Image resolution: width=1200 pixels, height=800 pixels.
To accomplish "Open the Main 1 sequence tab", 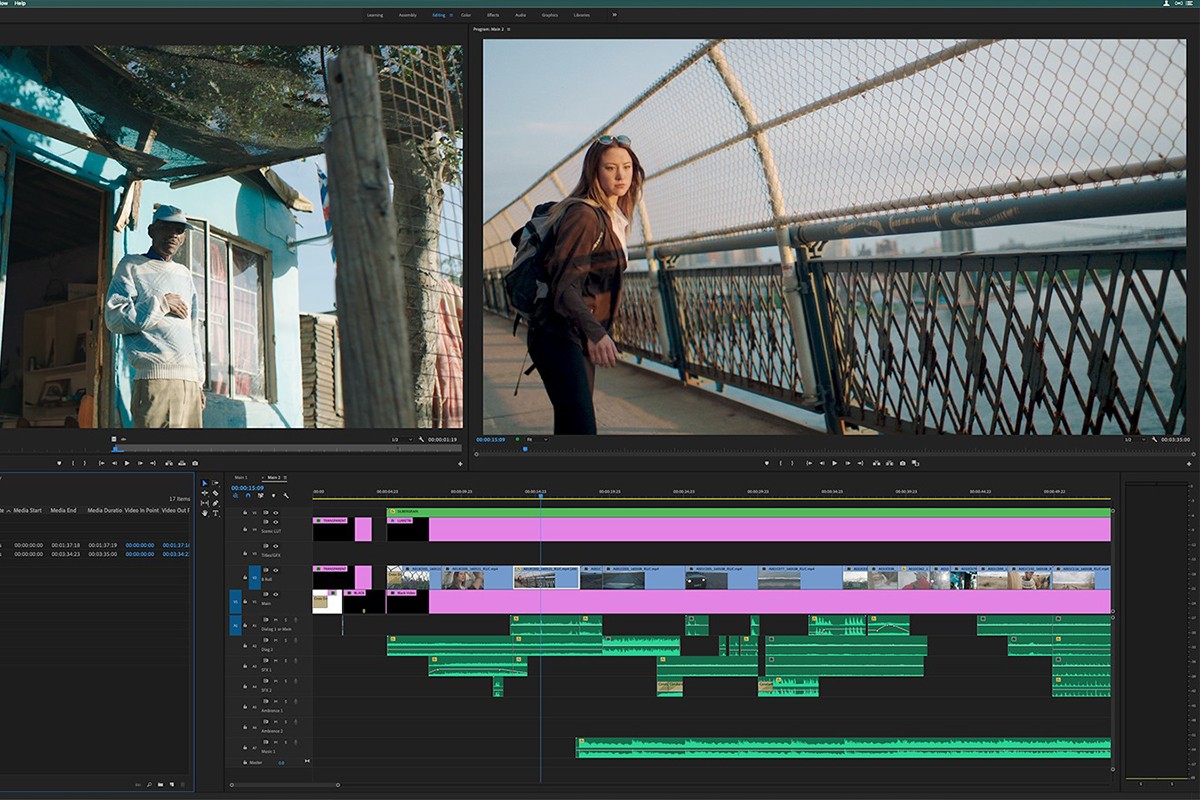I will click(x=241, y=478).
